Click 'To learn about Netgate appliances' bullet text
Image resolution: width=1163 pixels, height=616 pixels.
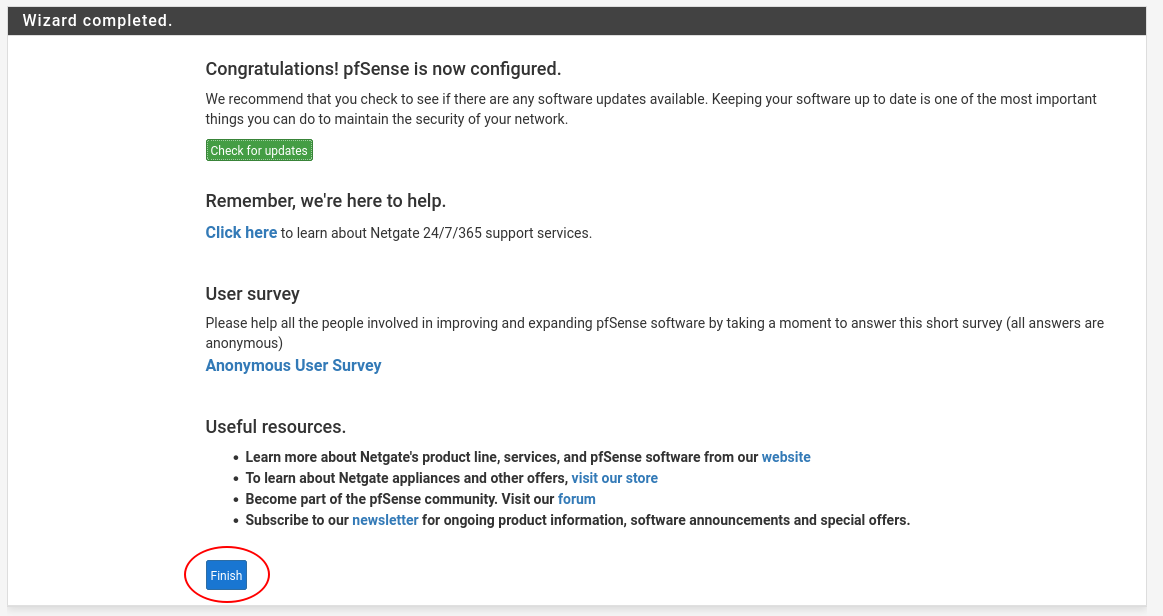pyautogui.click(x=406, y=478)
